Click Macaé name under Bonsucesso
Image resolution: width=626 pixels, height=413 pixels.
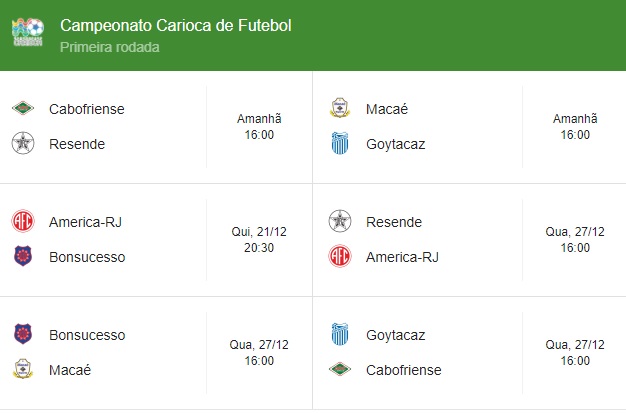pos(70,370)
